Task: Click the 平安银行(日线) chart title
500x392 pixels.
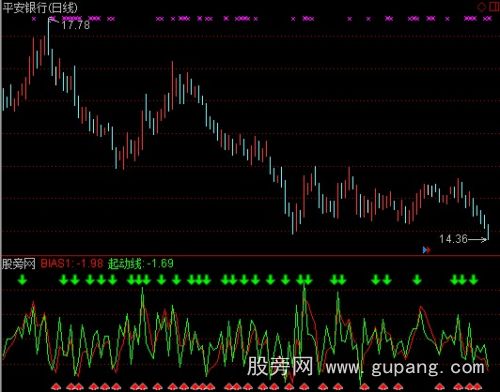Action: 40,7
